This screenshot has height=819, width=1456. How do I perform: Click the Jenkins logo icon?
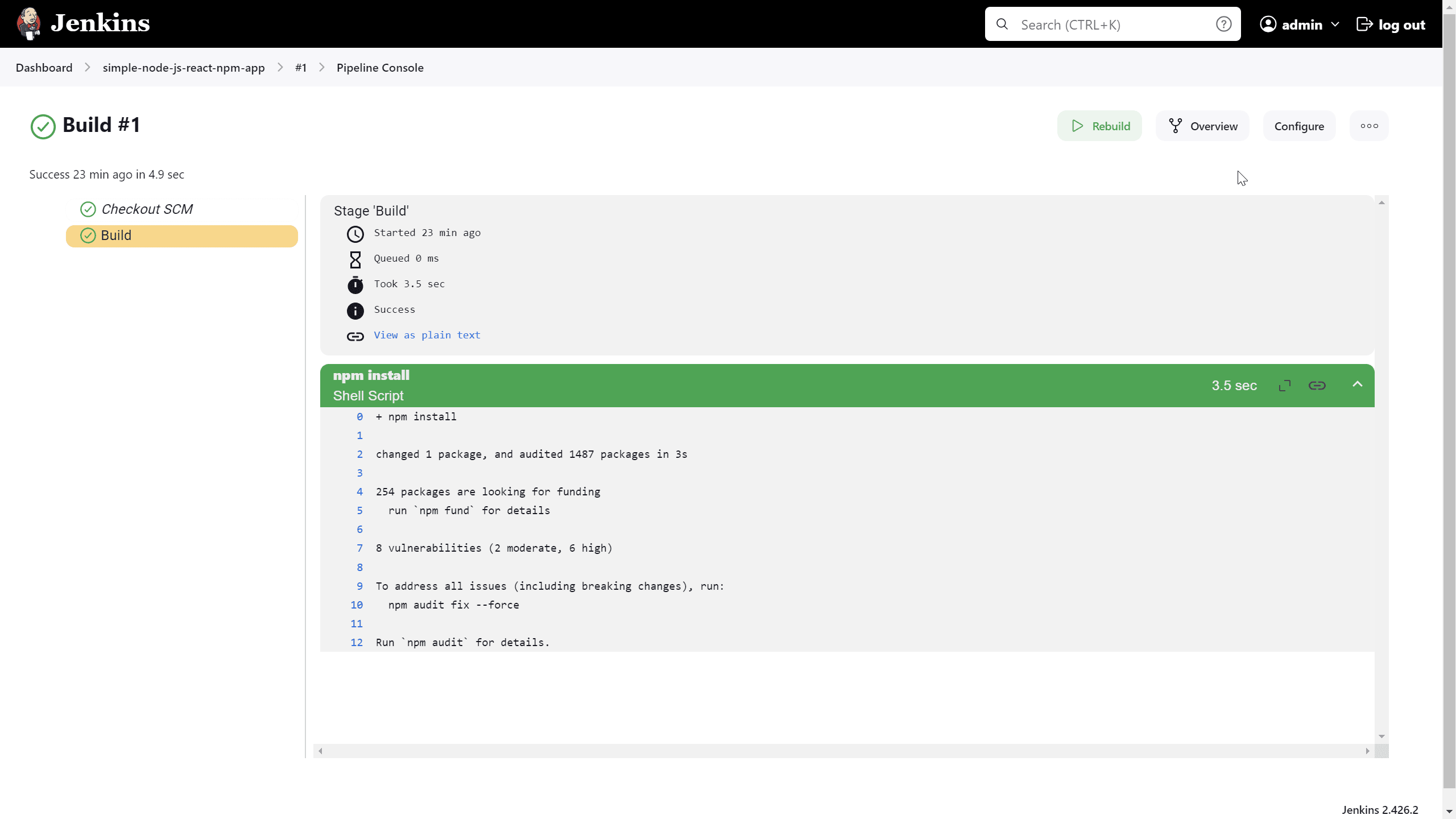[28, 24]
